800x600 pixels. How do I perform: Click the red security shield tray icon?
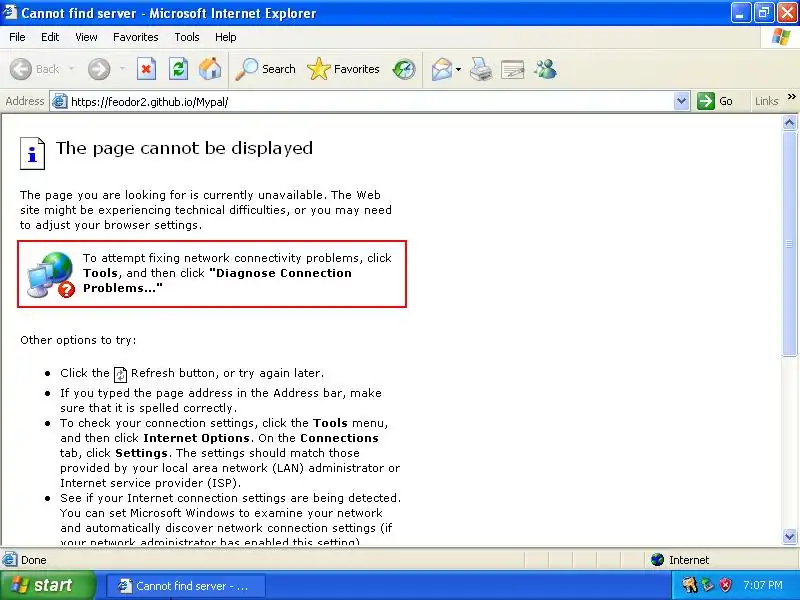tap(725, 585)
